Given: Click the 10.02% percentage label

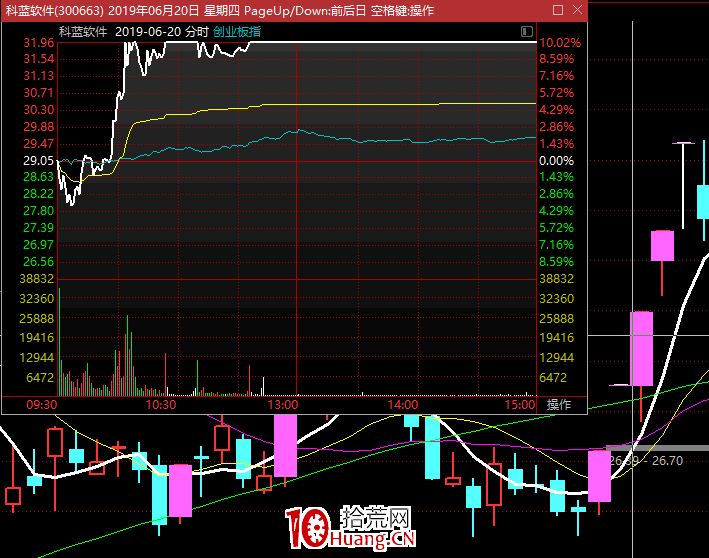Looking at the screenshot, I should click(x=560, y=43).
